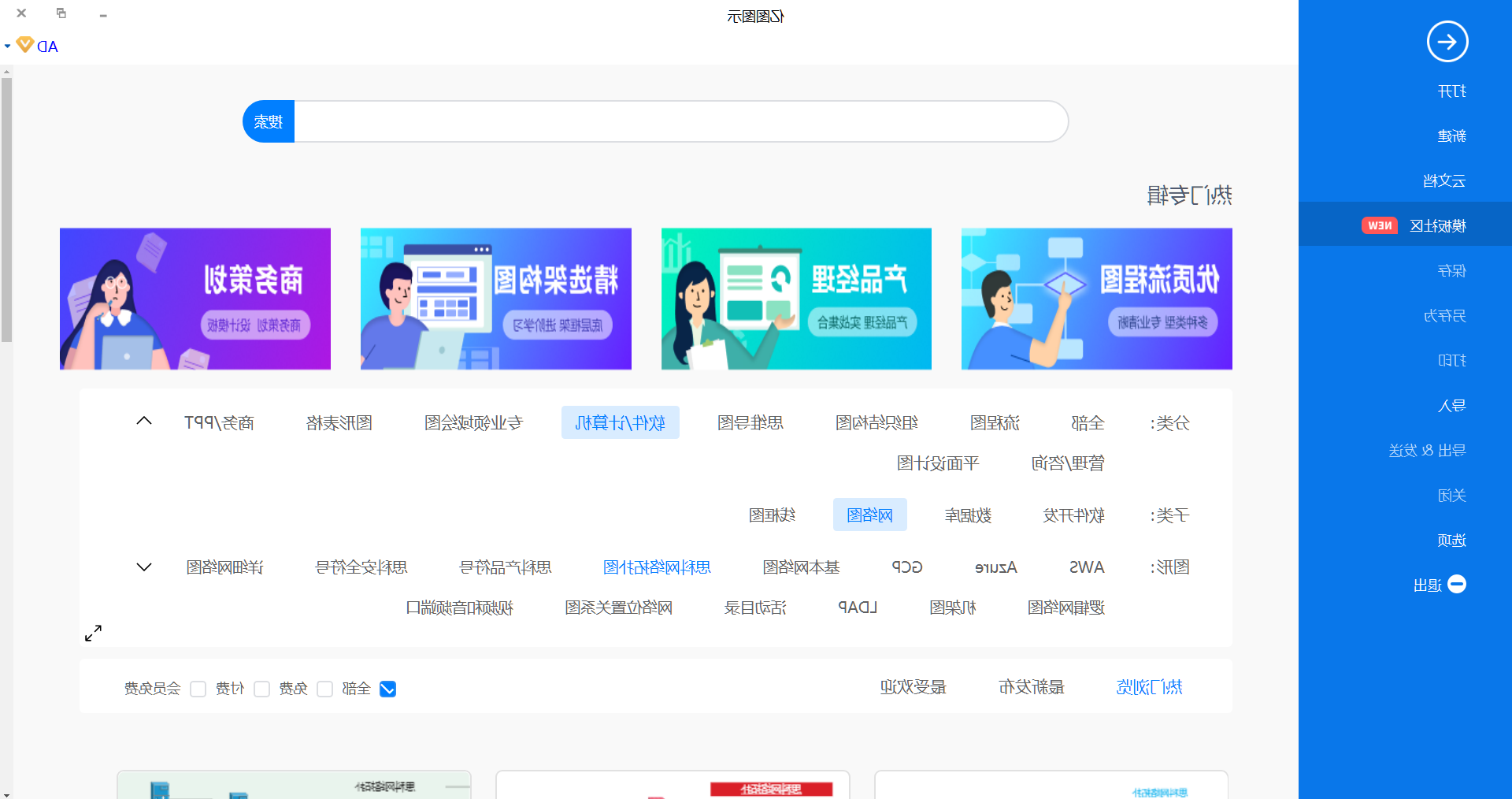Click 保存 in the sidebar
Screen dimensions: 1512x799
pos(1451,271)
